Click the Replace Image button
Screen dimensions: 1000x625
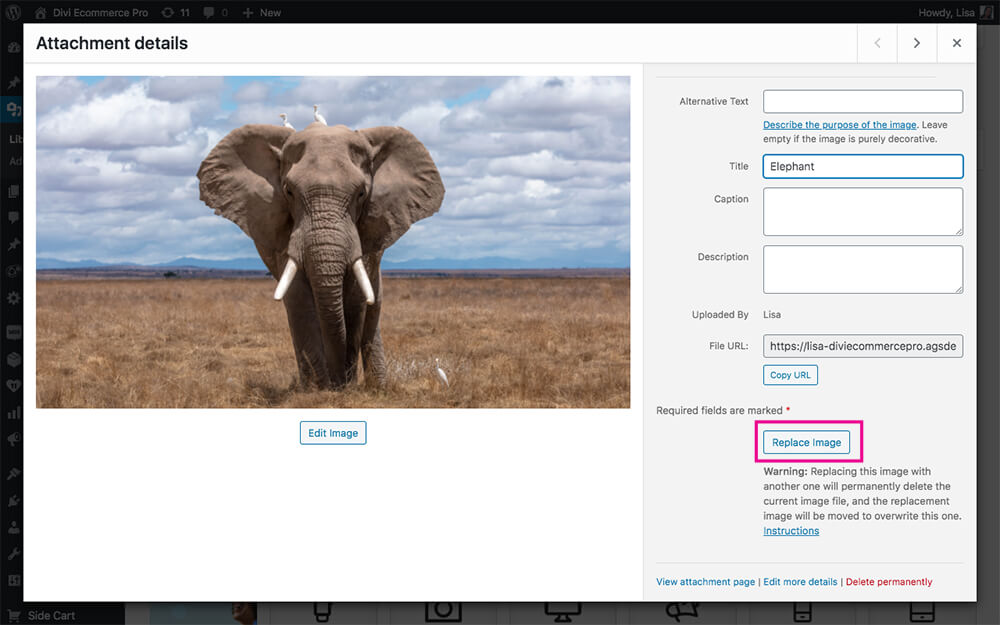[x=806, y=442]
